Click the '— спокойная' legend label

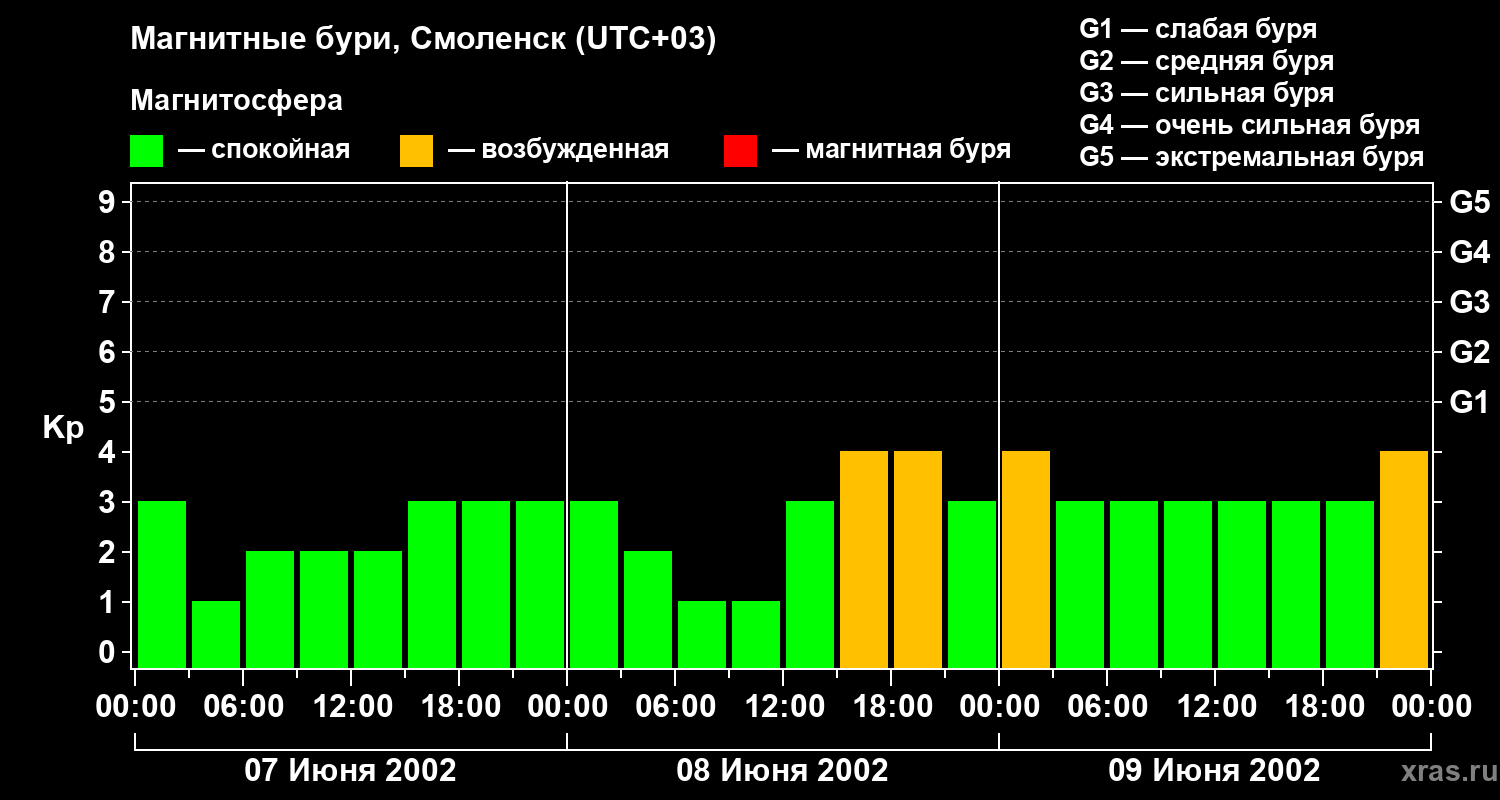pyautogui.click(x=264, y=151)
